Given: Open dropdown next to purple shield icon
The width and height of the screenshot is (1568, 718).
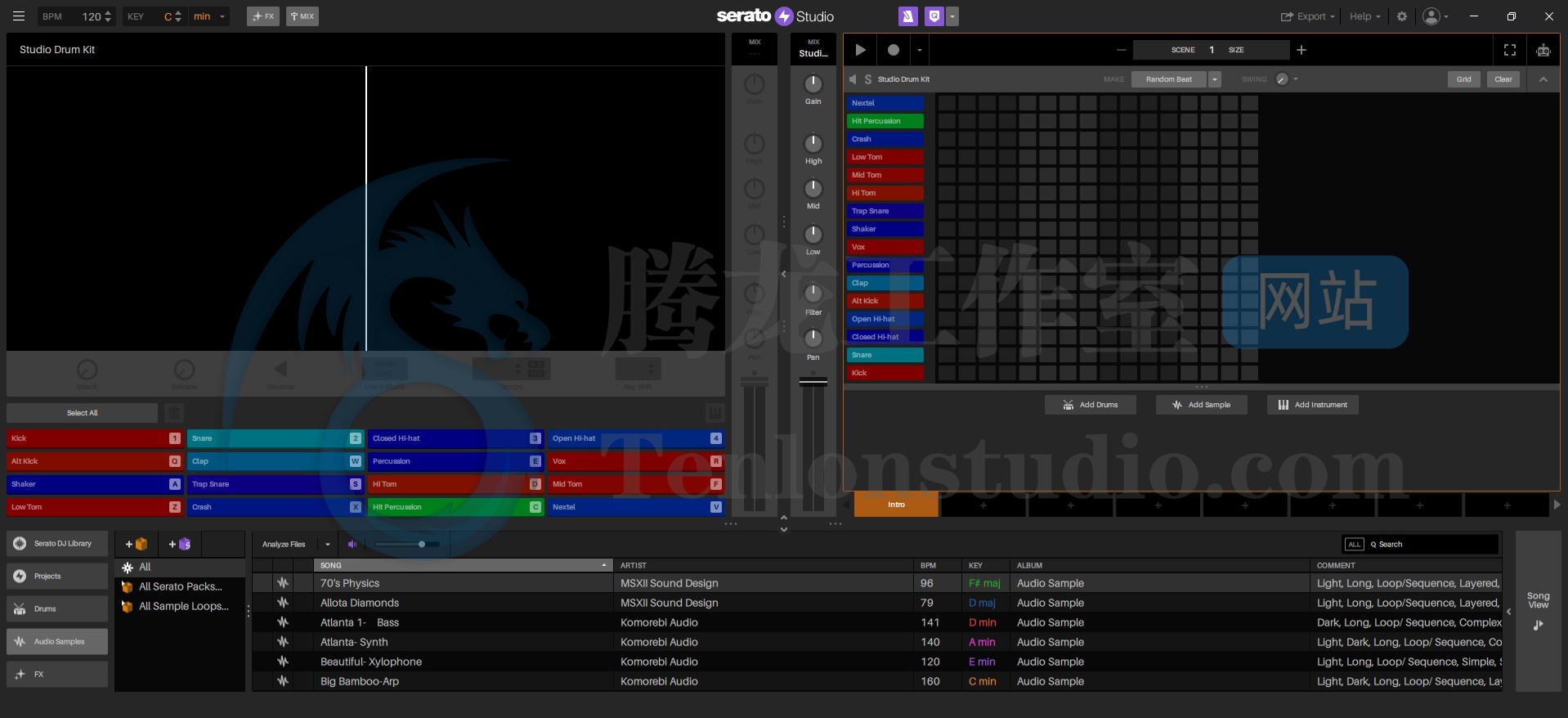Looking at the screenshot, I should click(x=952, y=16).
